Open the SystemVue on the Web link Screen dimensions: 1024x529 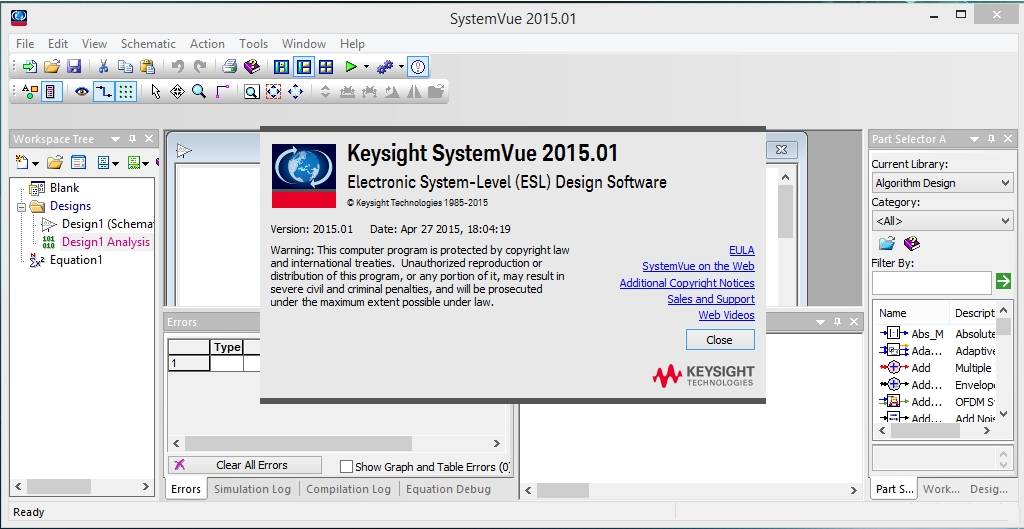698,266
